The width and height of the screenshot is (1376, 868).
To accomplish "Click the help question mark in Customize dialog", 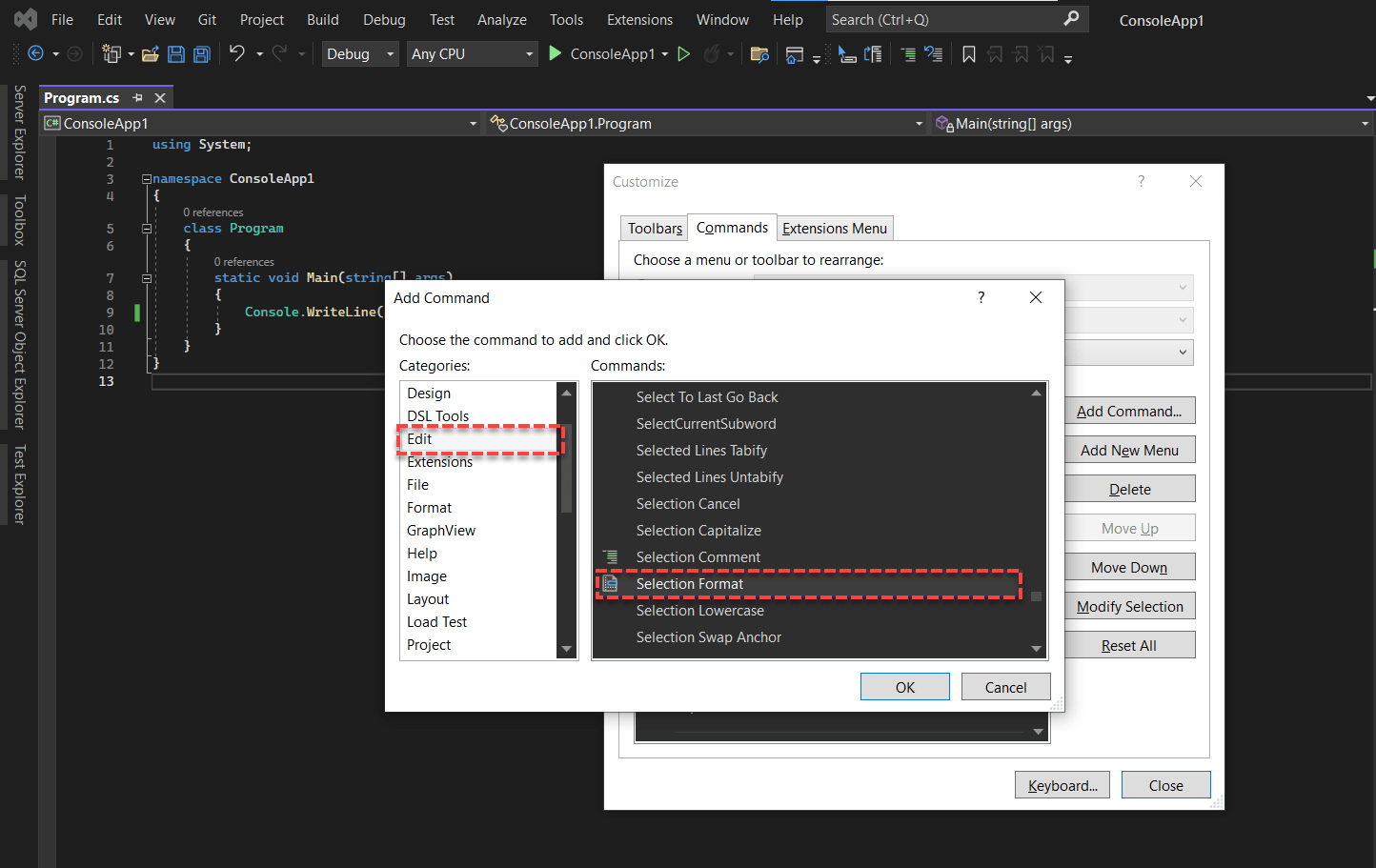I will click(x=1142, y=181).
